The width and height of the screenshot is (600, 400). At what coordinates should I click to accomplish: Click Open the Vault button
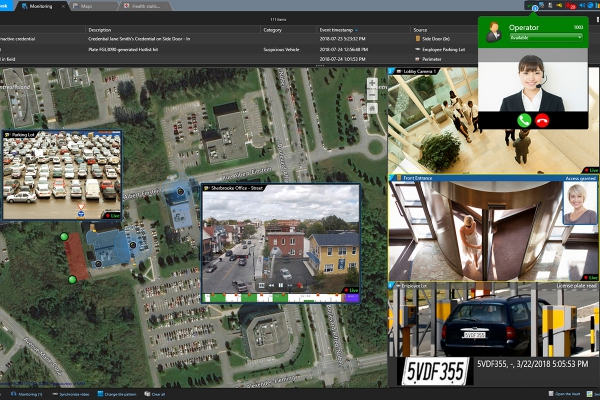(564, 394)
